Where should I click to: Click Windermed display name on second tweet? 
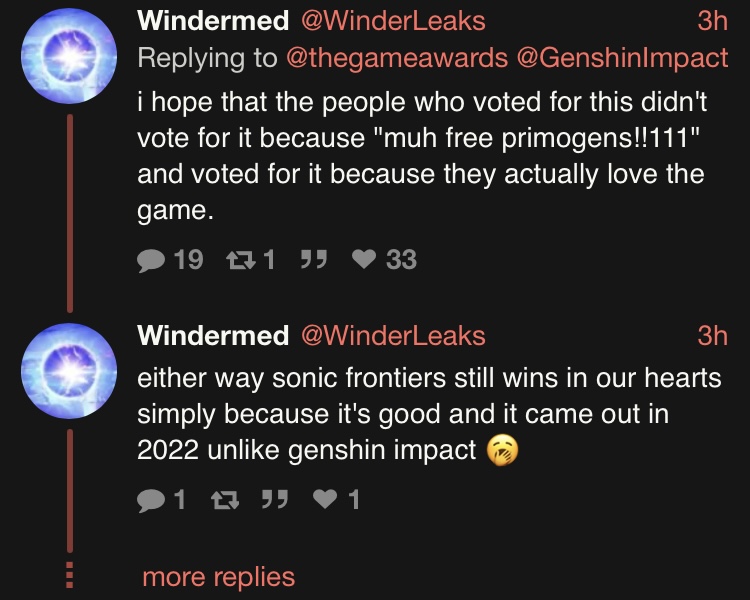click(213, 336)
